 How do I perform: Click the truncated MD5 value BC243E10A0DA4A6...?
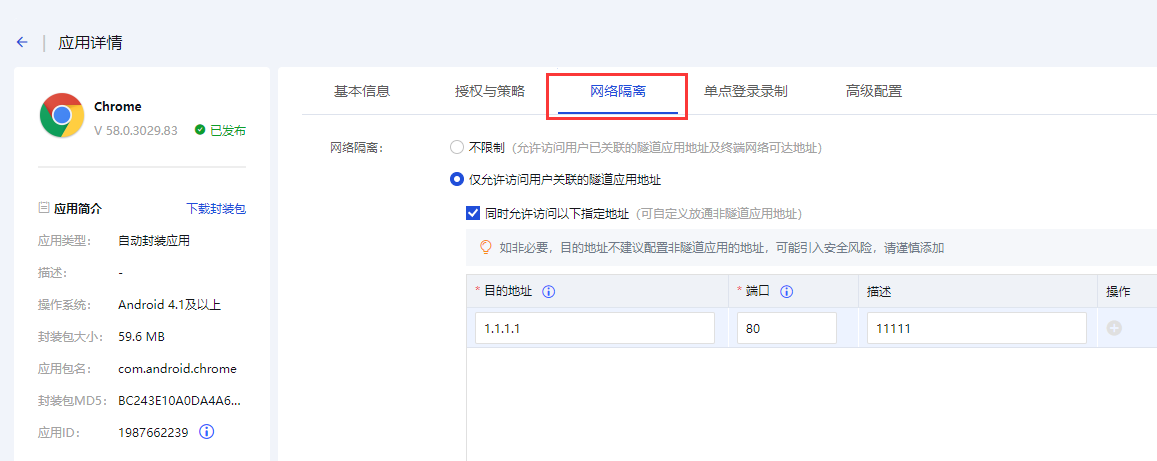pos(179,401)
